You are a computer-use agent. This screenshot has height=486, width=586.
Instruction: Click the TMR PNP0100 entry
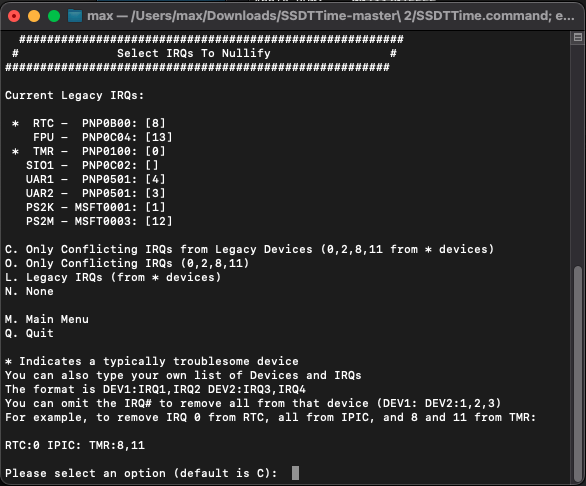pyautogui.click(x=89, y=151)
